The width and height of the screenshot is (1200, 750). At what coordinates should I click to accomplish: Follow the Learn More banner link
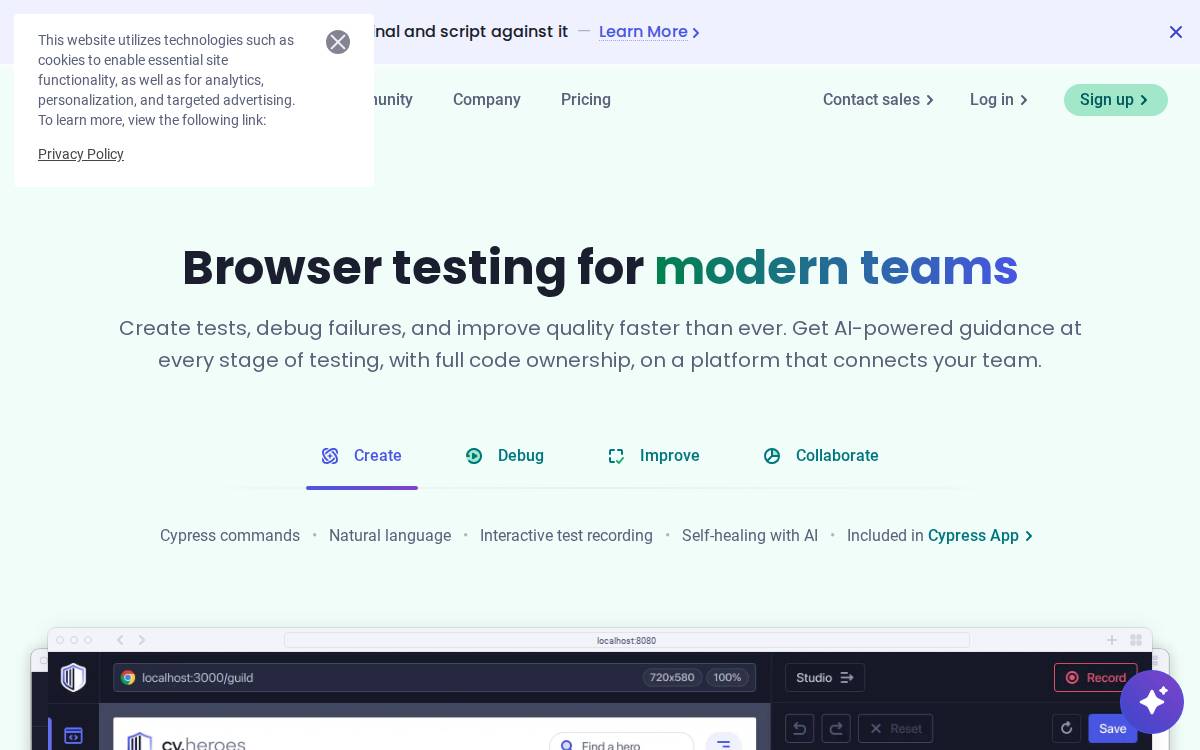(x=649, y=32)
